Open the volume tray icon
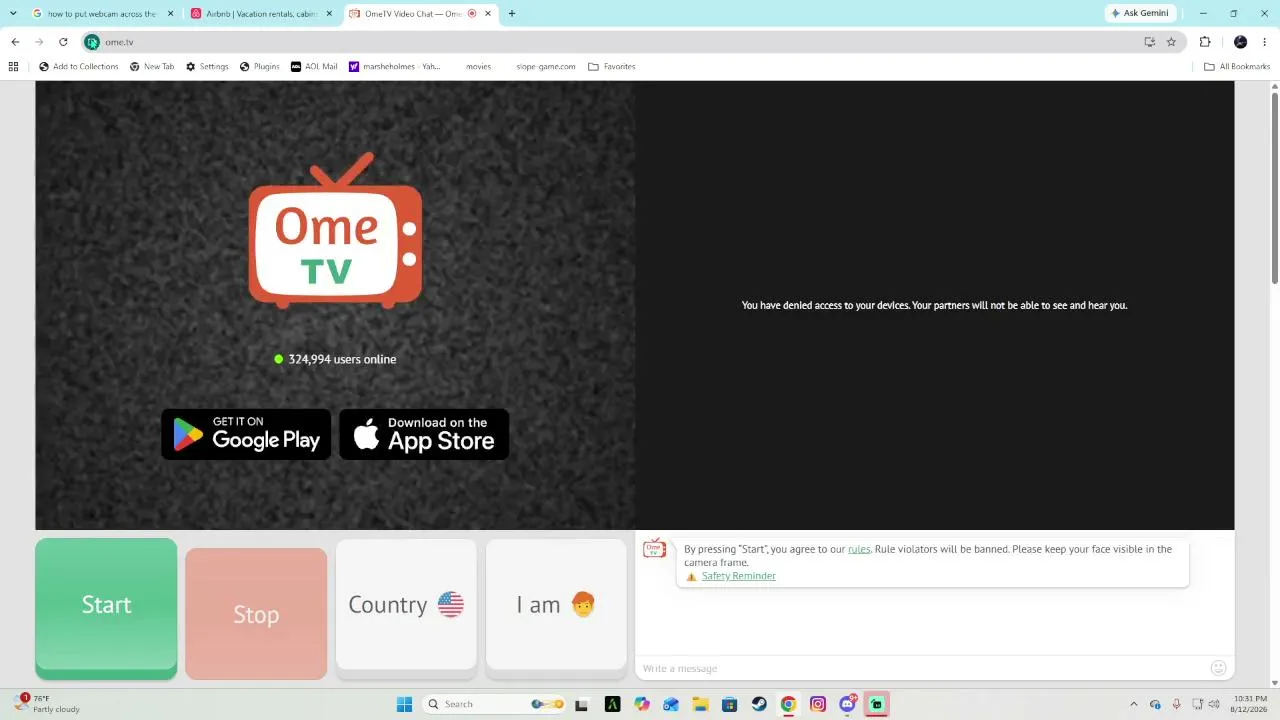This screenshot has width=1280, height=720. [x=1215, y=704]
